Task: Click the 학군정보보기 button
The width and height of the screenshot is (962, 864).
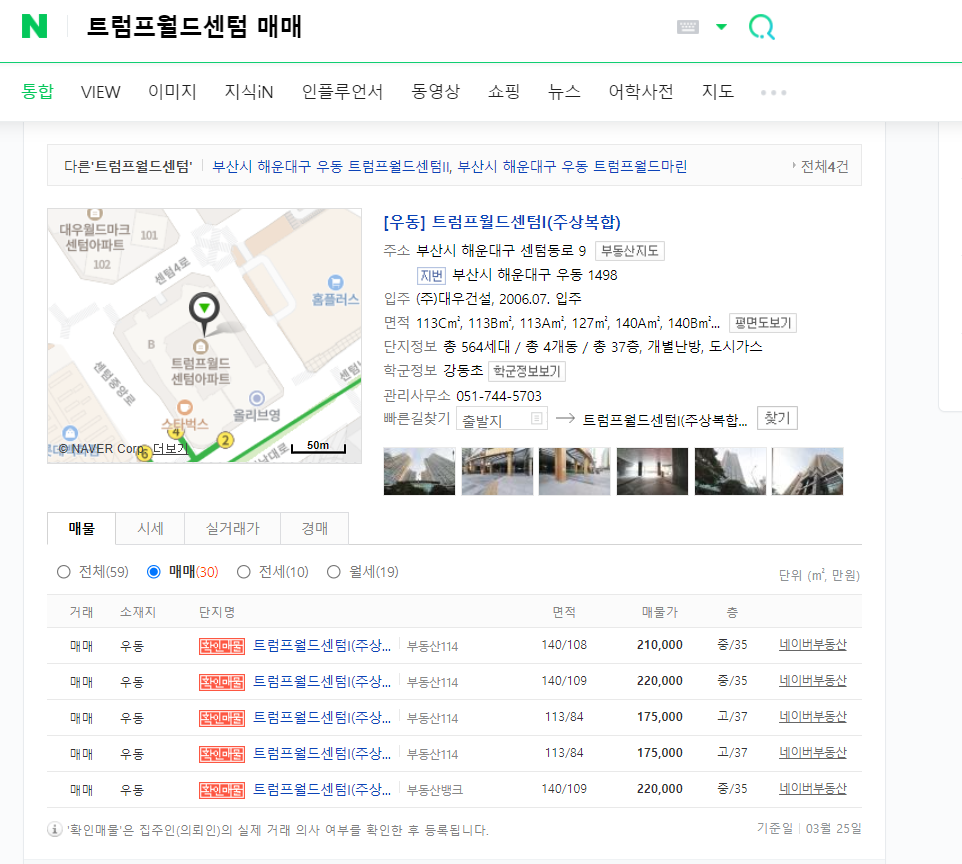Action: pyautogui.click(x=527, y=371)
